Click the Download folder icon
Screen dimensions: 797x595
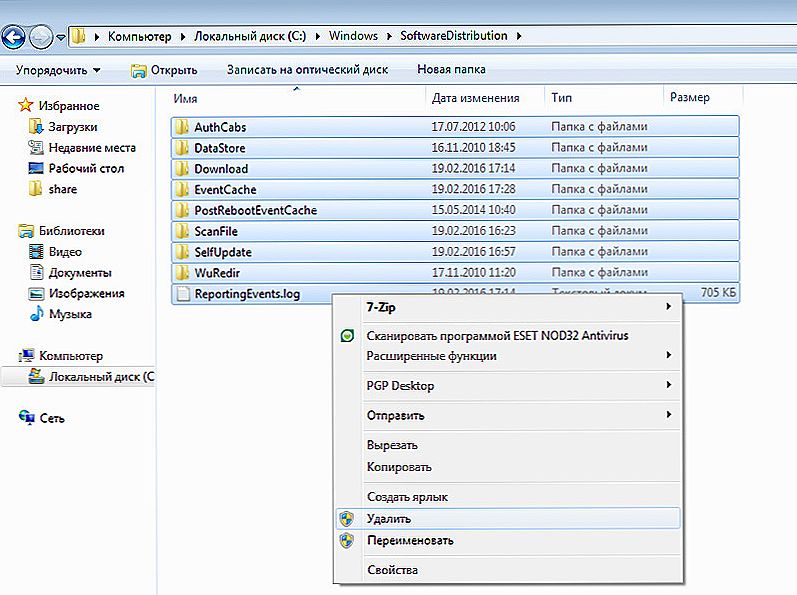pyautogui.click(x=182, y=168)
